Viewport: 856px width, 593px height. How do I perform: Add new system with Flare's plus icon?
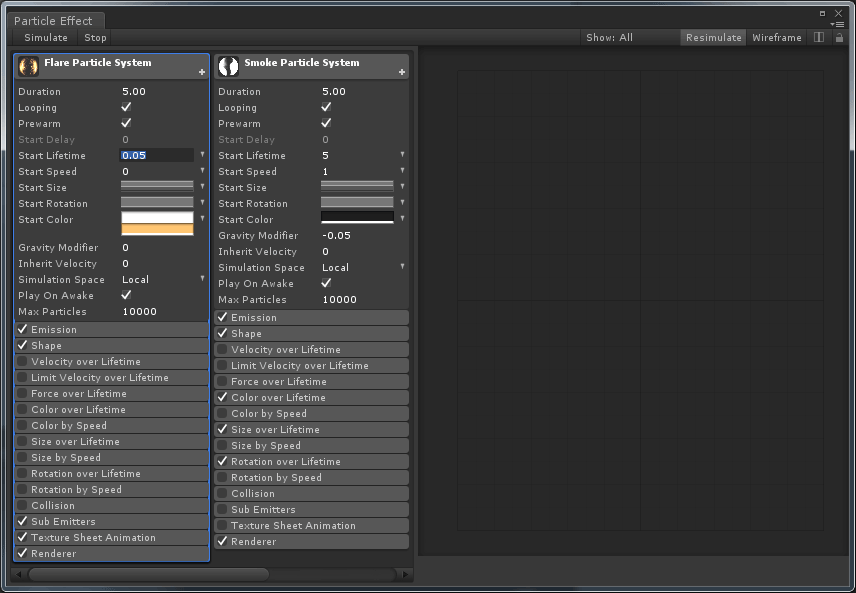202,72
